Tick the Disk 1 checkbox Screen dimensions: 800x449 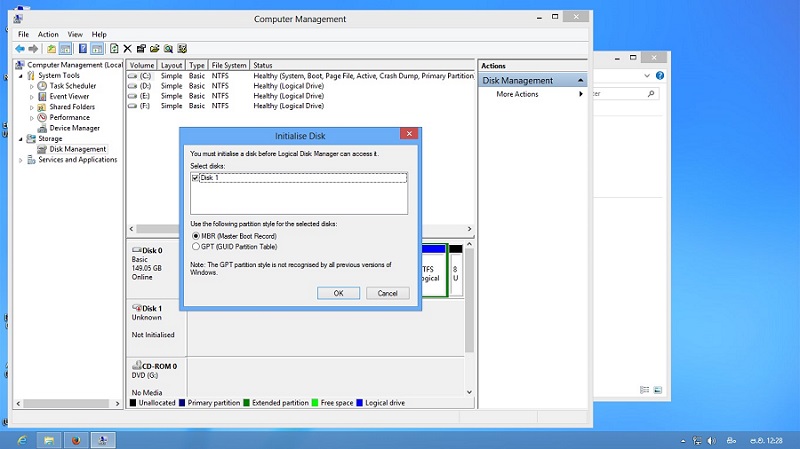(x=195, y=178)
